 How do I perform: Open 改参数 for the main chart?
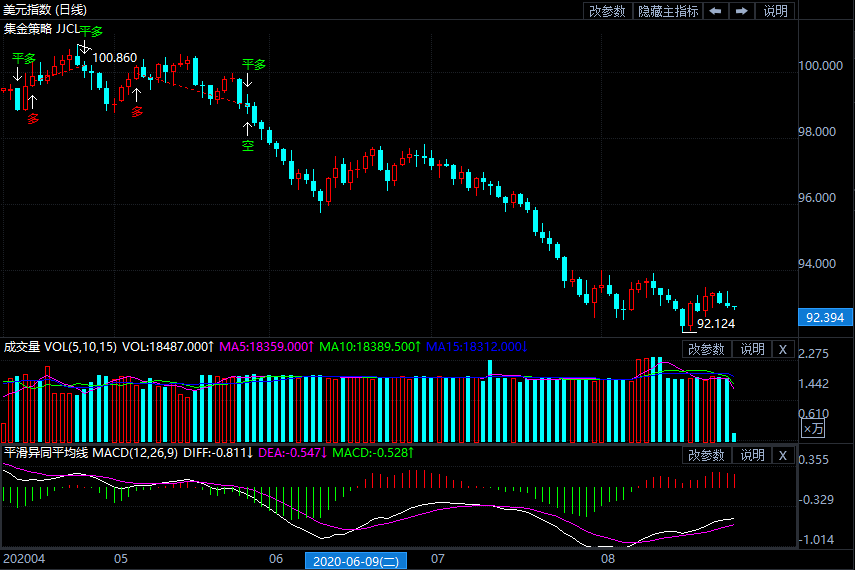[607, 11]
